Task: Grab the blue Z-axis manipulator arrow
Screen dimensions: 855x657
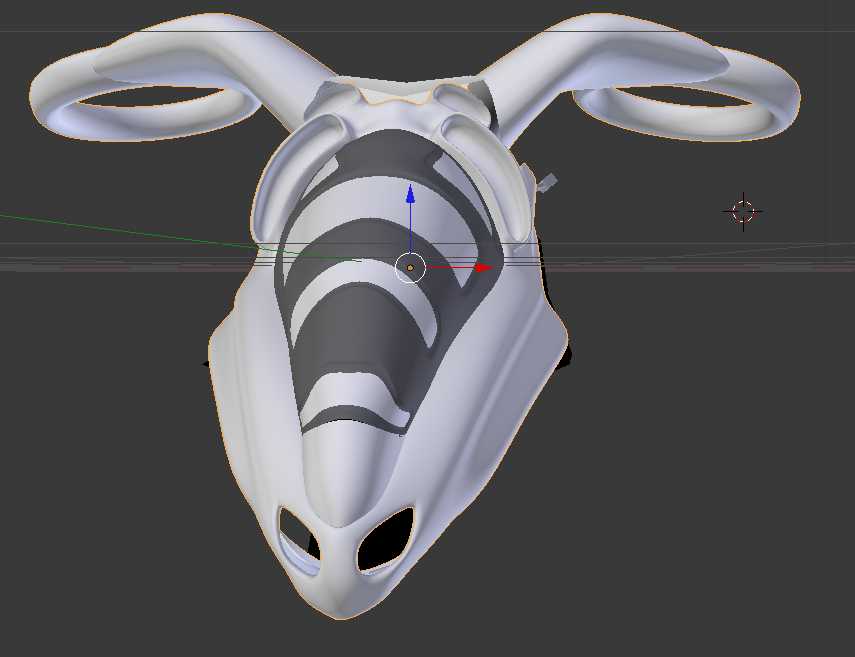Action: 411,194
